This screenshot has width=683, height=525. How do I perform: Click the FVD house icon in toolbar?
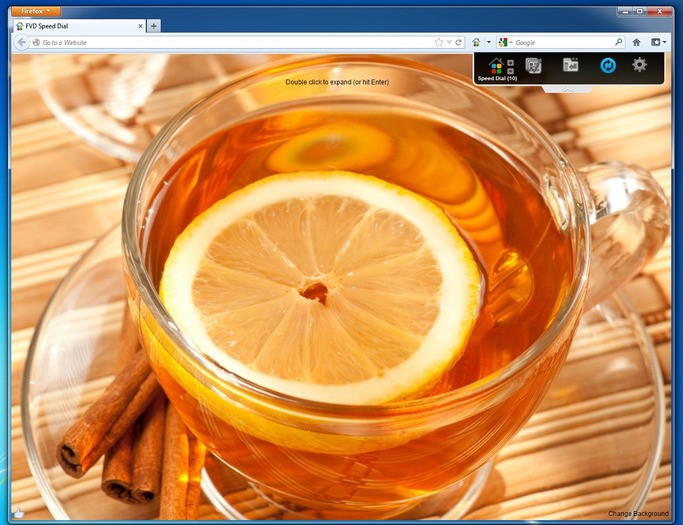pos(476,43)
